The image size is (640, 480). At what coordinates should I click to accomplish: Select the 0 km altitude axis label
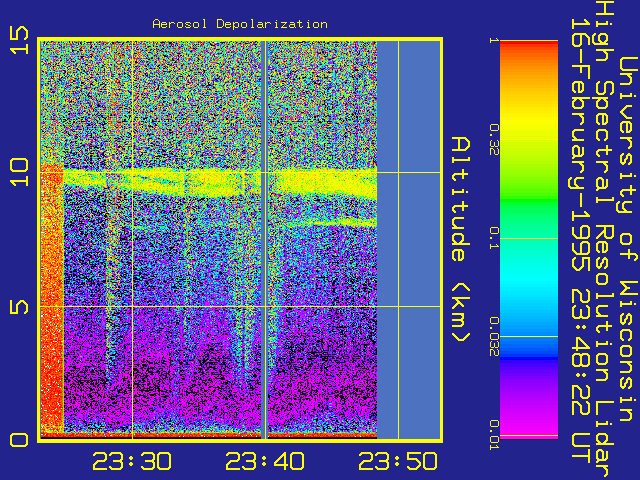click(x=19, y=440)
